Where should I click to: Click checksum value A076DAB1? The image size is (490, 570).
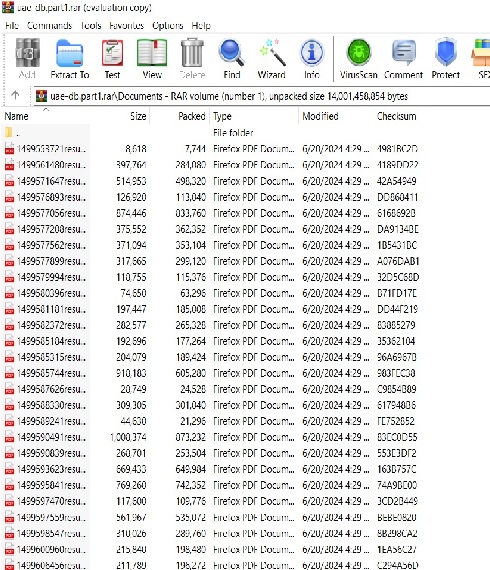(398, 261)
